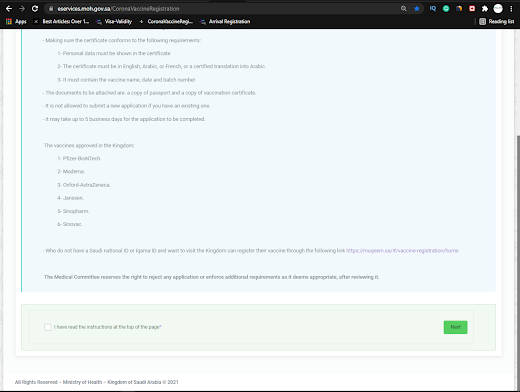Click the 'Sinovac' list item text

click(x=70, y=224)
